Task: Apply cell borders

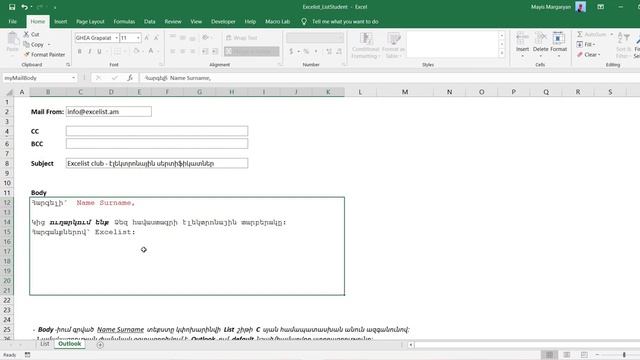Action: coord(117,51)
